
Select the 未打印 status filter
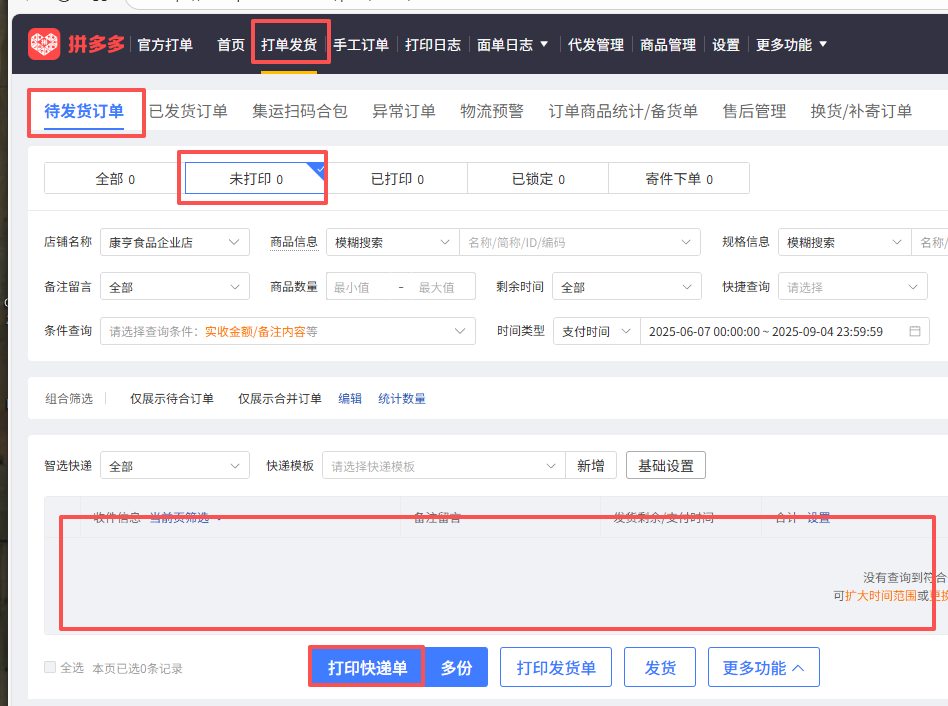point(256,178)
